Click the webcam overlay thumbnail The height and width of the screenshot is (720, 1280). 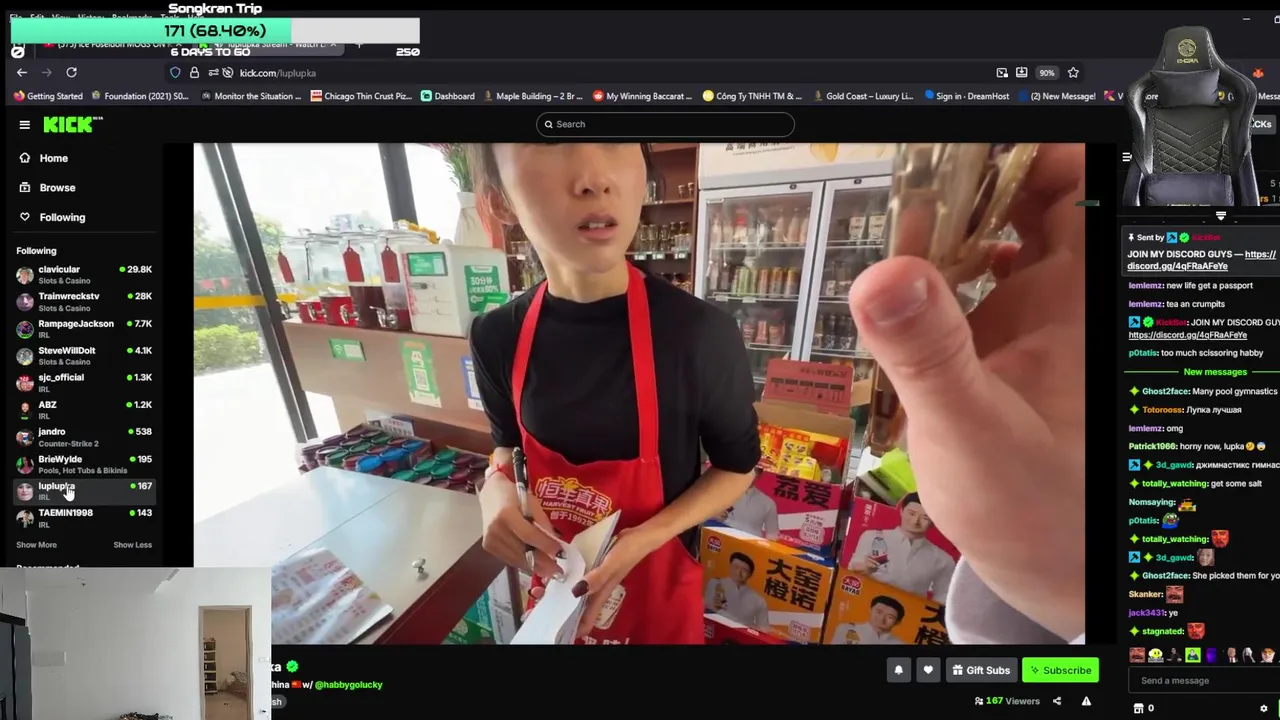pos(135,644)
